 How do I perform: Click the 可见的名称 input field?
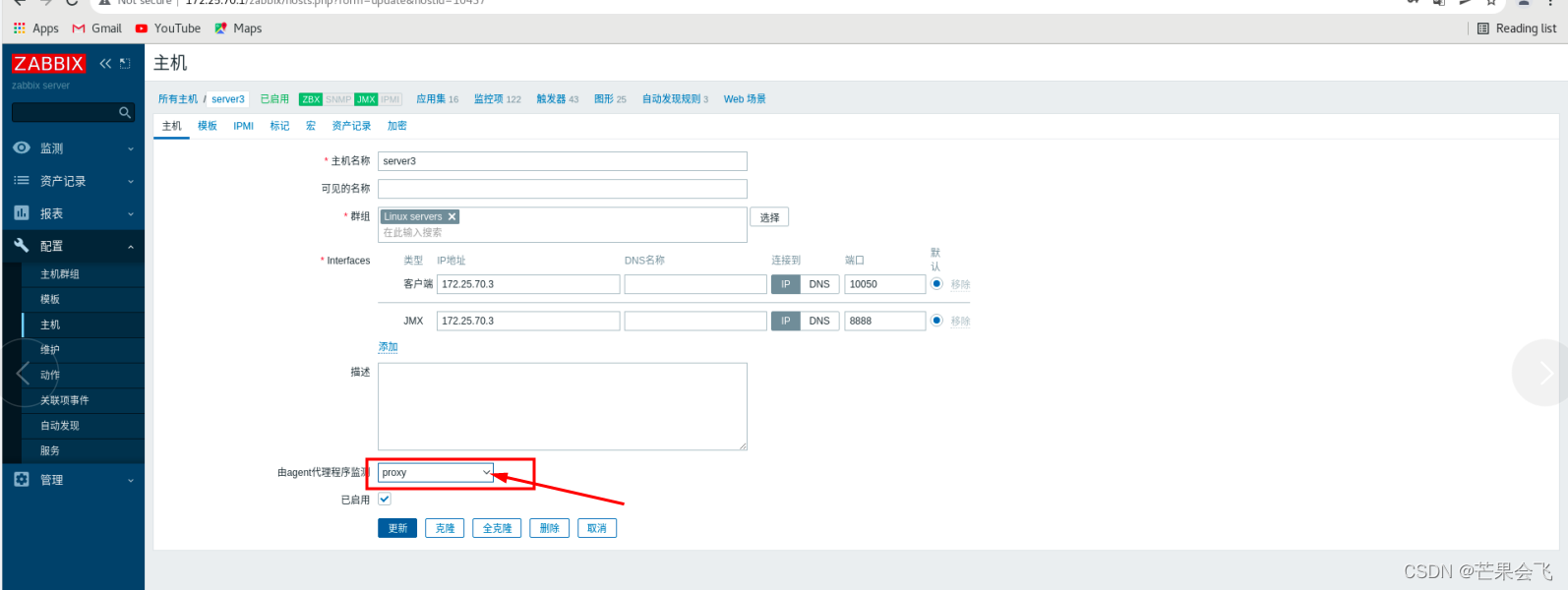click(x=563, y=189)
